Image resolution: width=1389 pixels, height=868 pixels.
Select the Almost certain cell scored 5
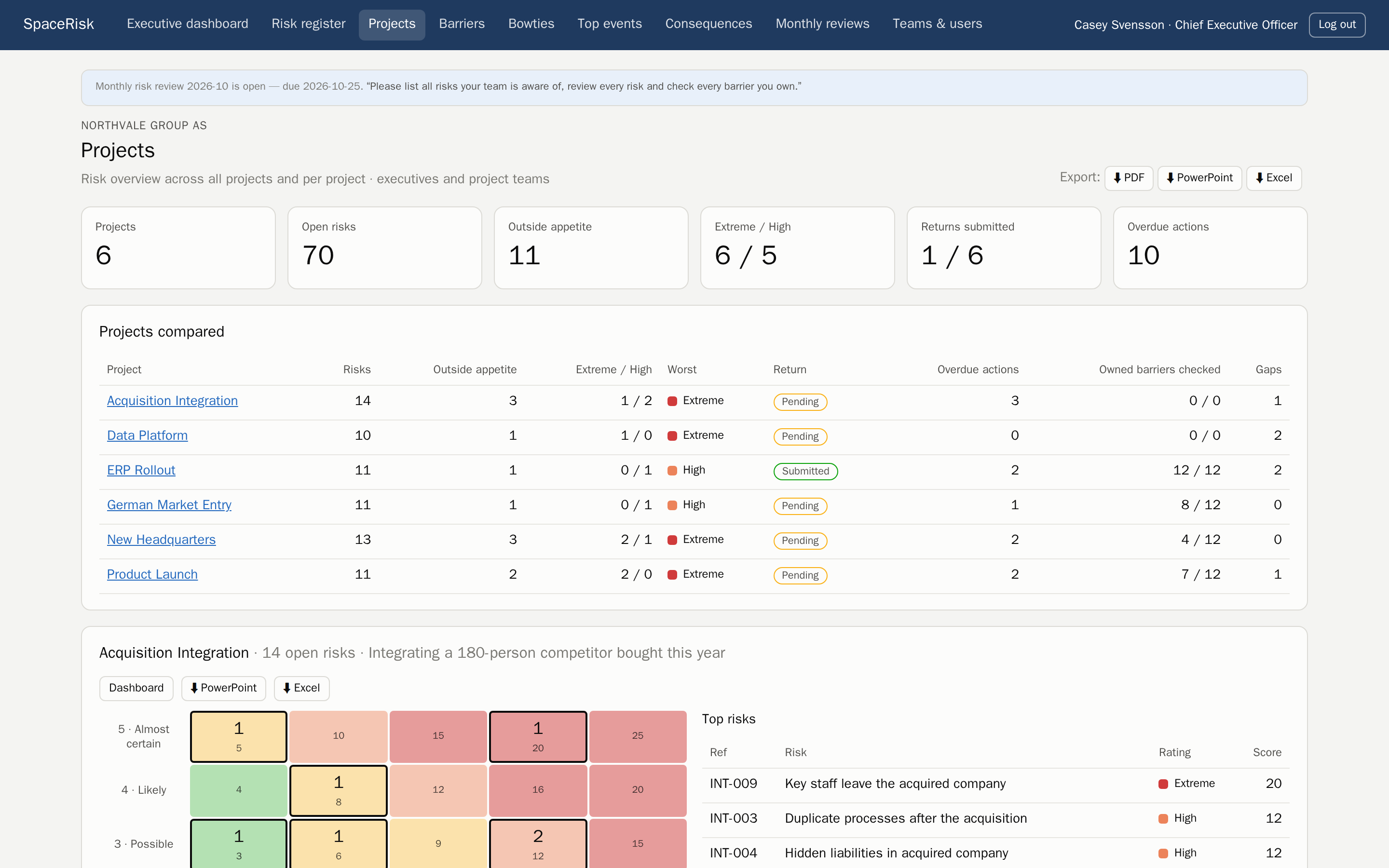tap(239, 736)
